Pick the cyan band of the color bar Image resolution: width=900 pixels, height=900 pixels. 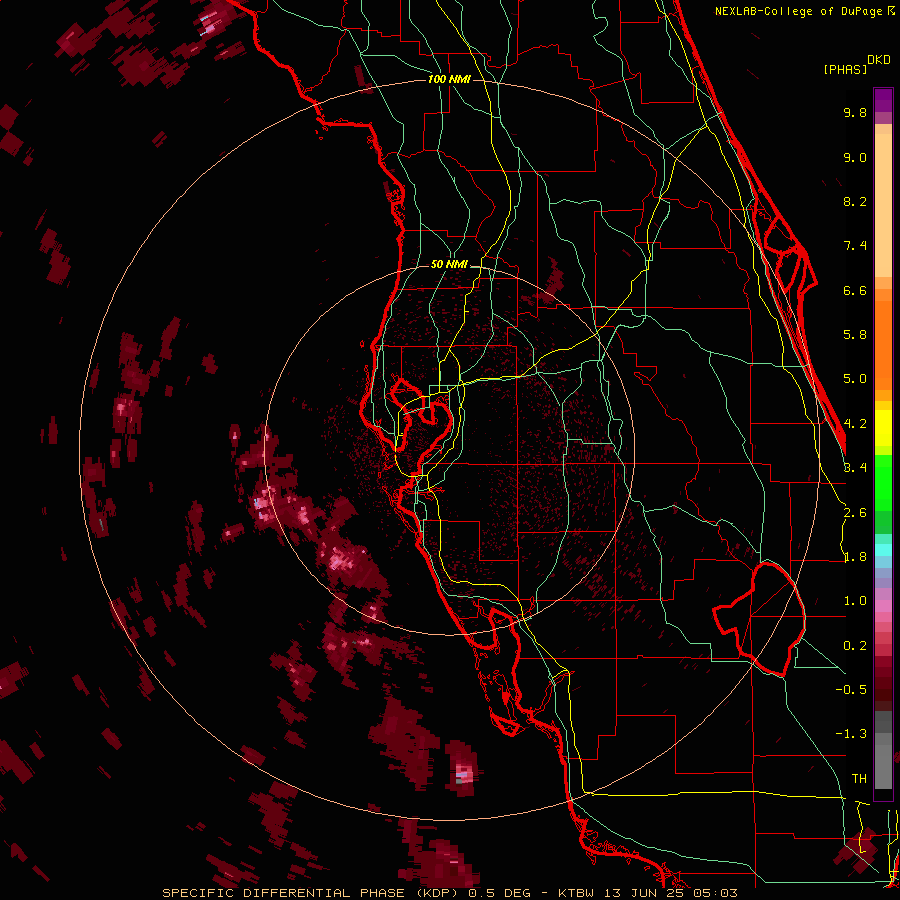(883, 550)
